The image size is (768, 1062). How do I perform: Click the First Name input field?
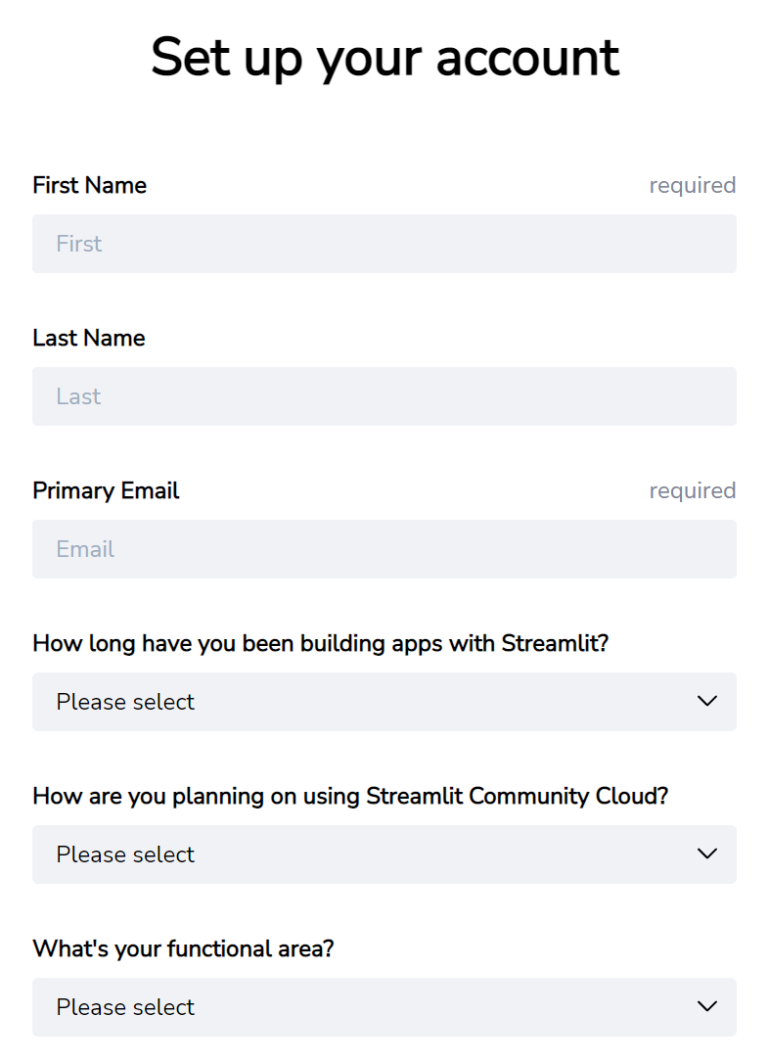click(x=384, y=243)
